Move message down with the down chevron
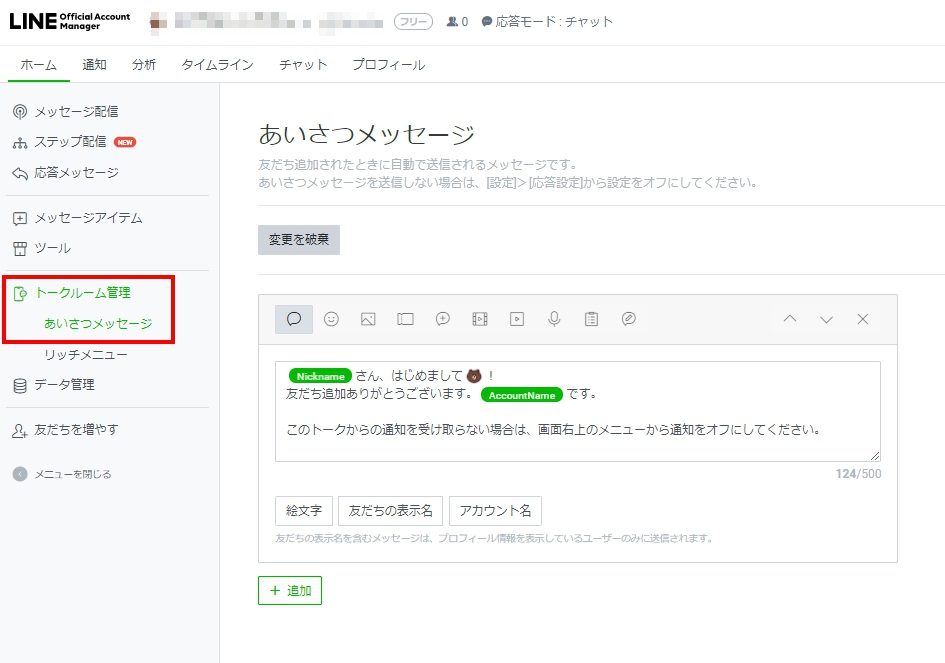This screenshot has width=945, height=663. (826, 319)
